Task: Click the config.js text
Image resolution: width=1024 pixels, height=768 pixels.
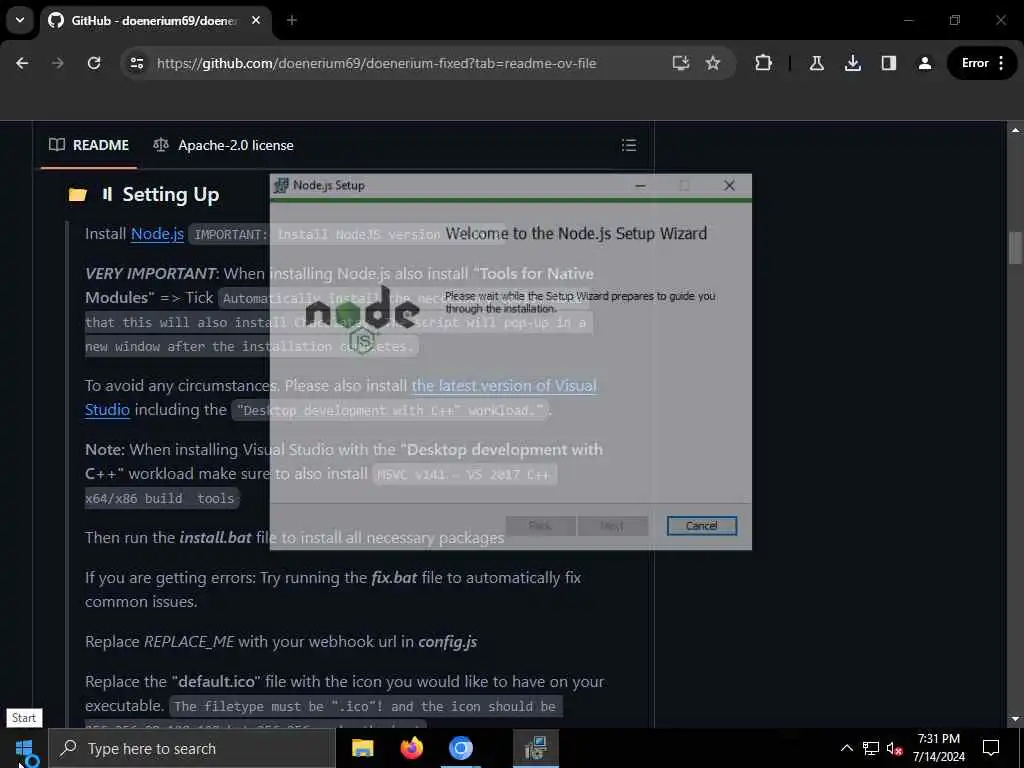Action: point(447,642)
